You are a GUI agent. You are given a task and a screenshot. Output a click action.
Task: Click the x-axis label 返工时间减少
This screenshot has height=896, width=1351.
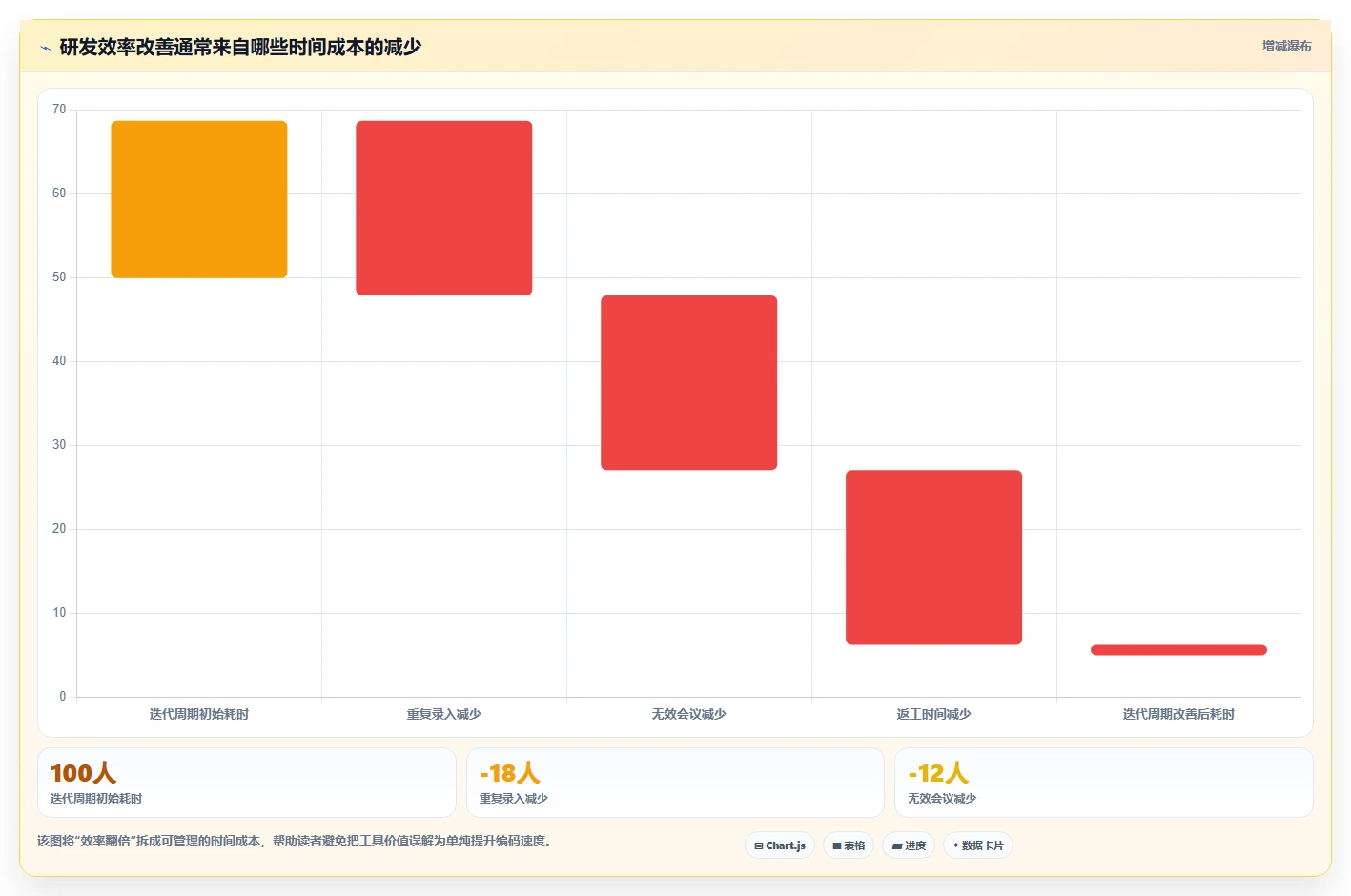coord(934,714)
